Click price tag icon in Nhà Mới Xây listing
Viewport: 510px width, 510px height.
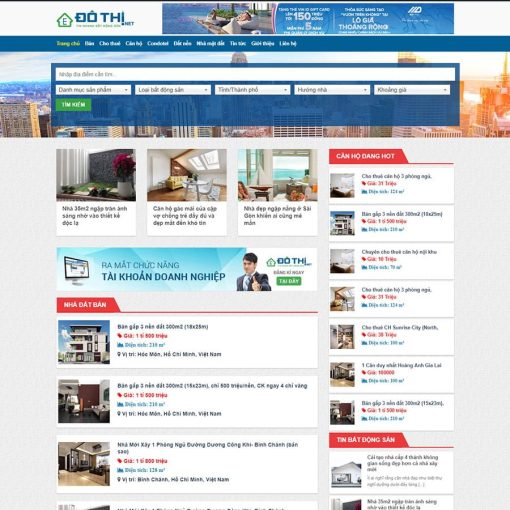click(x=120, y=461)
